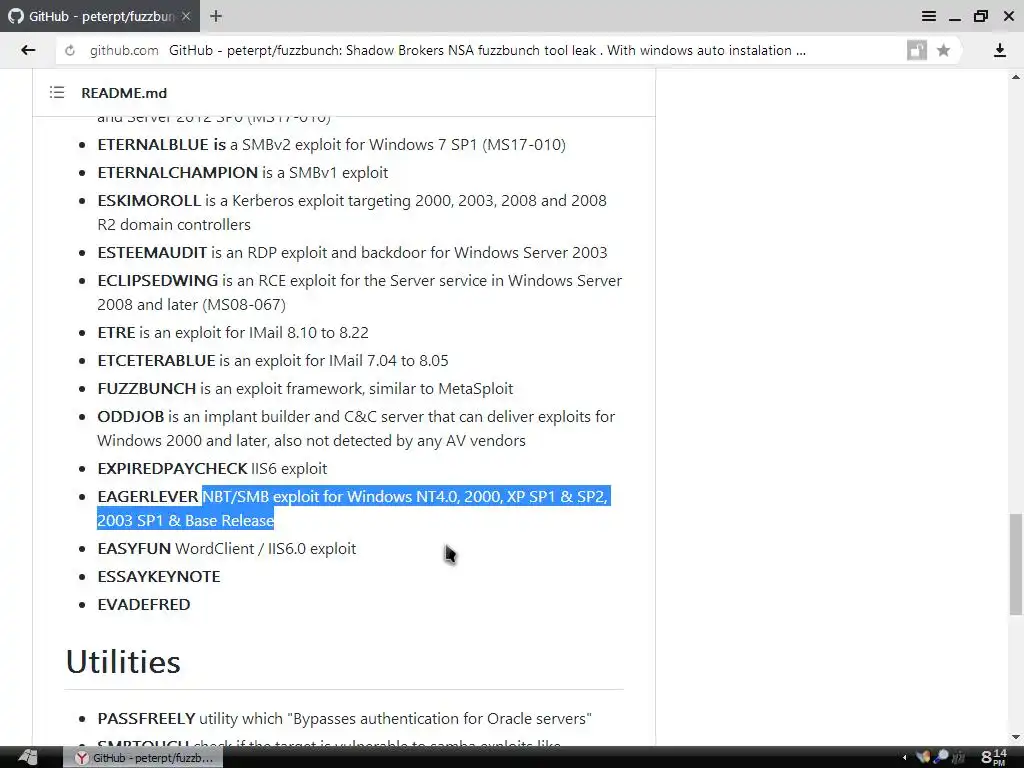Click highlighted NBT/SMB exploit text
The image size is (1024, 768).
[353, 508]
